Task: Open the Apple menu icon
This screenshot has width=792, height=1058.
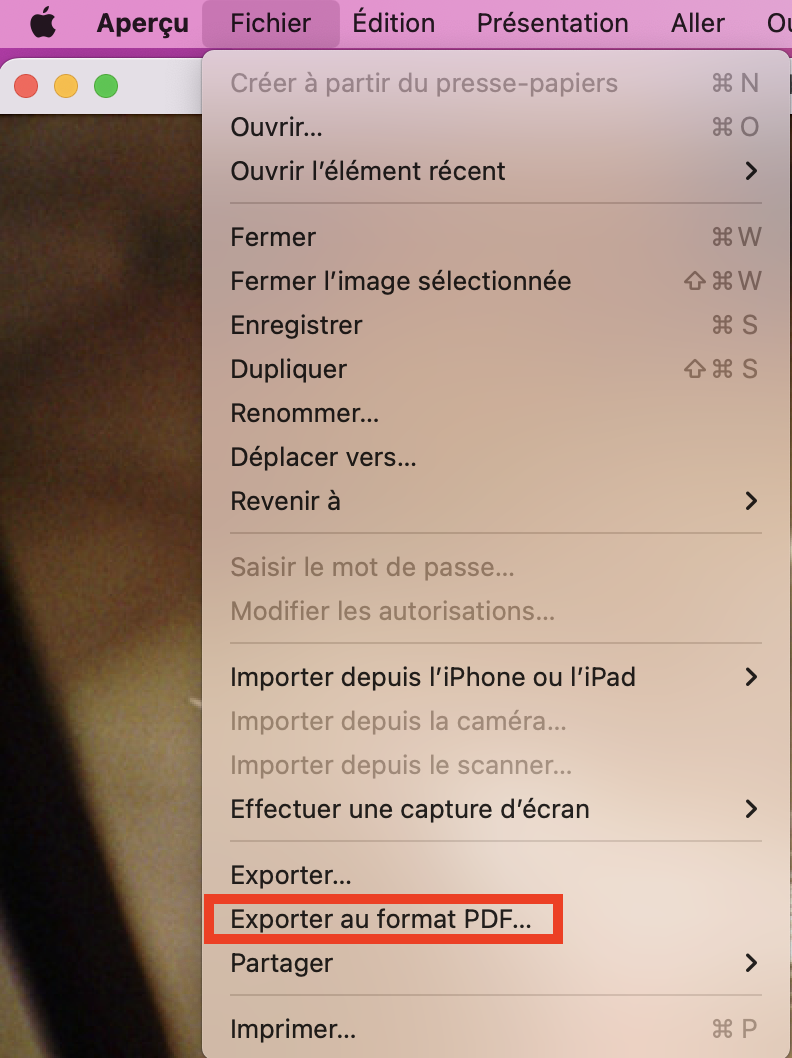Action: [x=43, y=23]
